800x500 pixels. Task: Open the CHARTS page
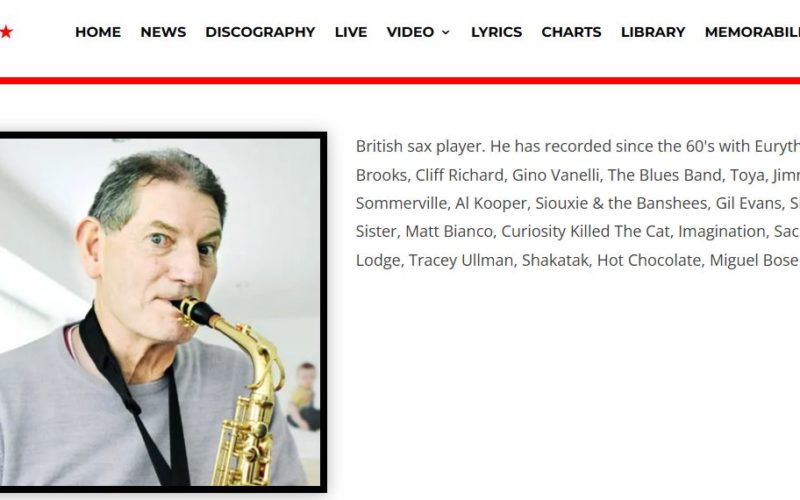[x=571, y=32]
